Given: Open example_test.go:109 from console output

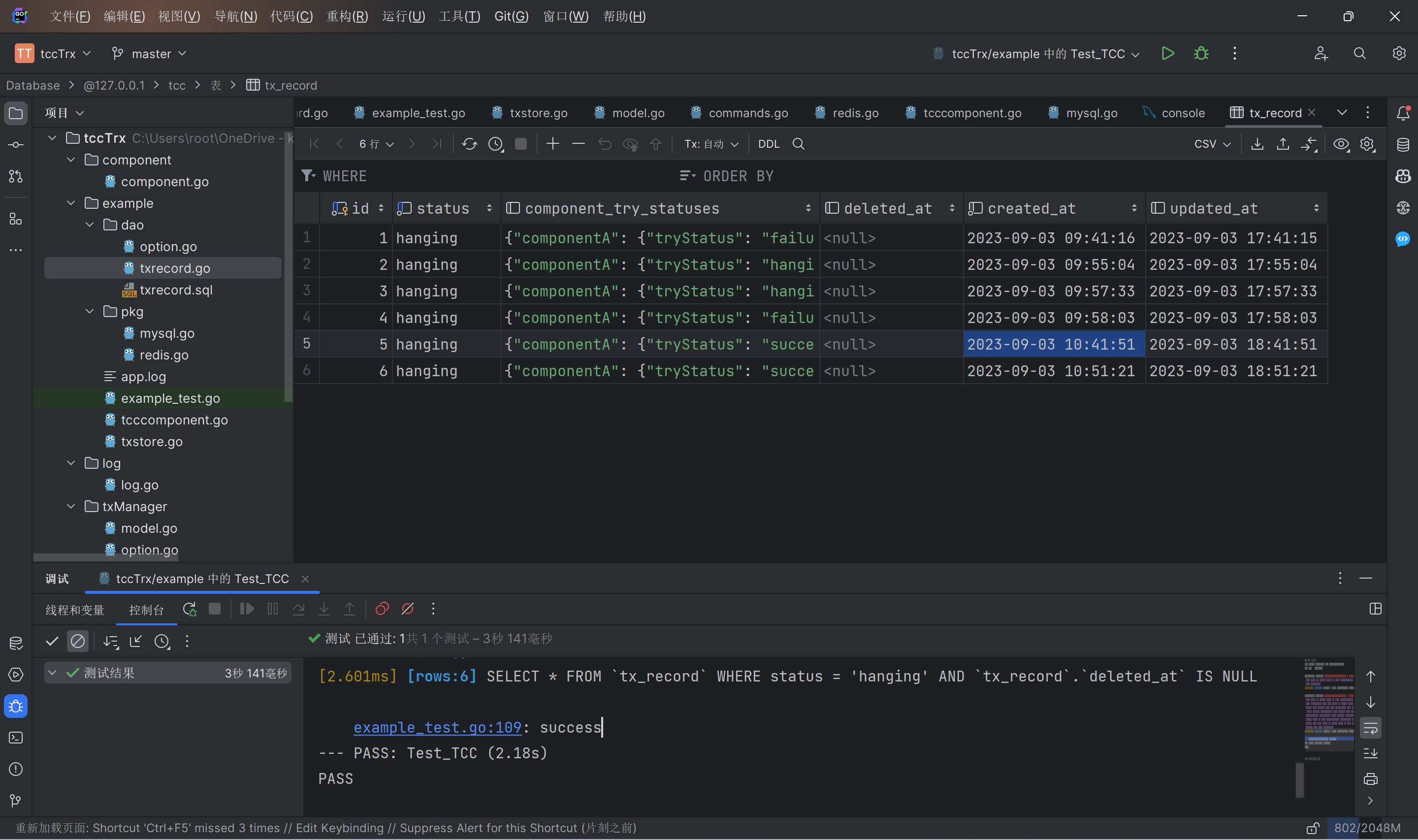Looking at the screenshot, I should (x=437, y=727).
